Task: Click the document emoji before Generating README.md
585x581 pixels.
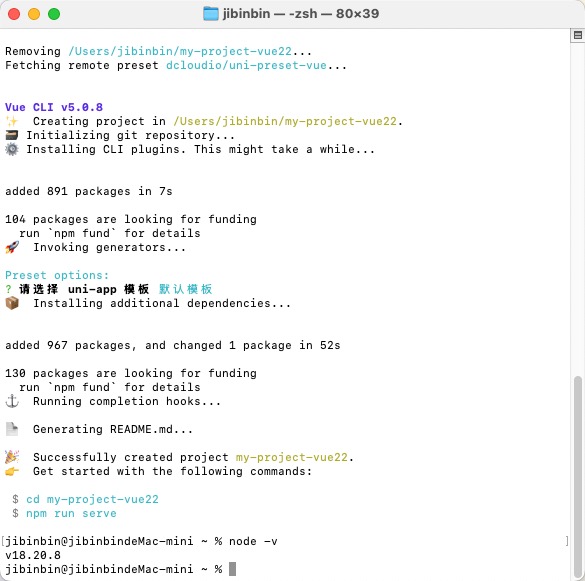Action: (12, 429)
